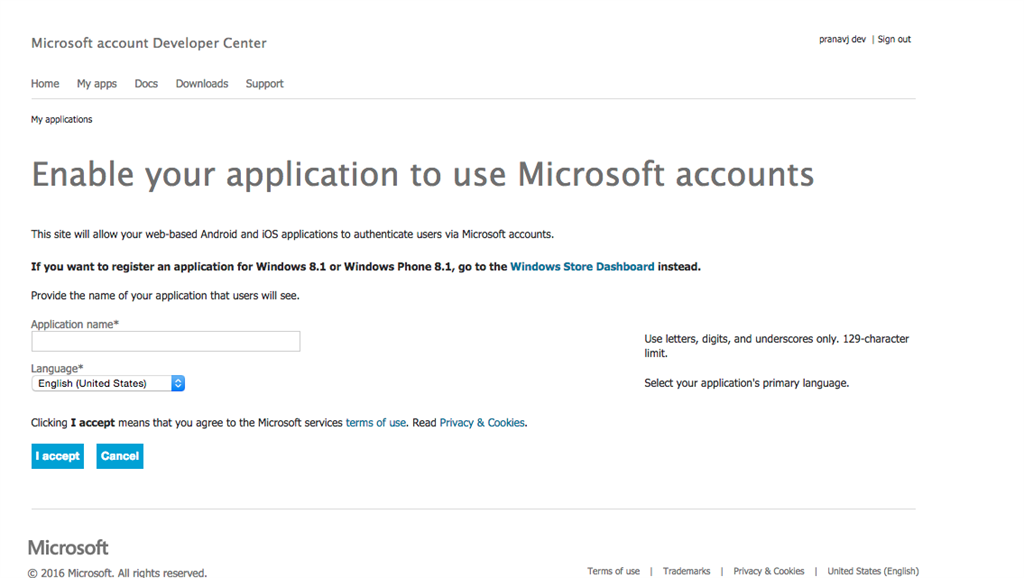Open footer Privacy & Cookies link
Image resolution: width=1024 pixels, height=578 pixels.
pos(768,571)
